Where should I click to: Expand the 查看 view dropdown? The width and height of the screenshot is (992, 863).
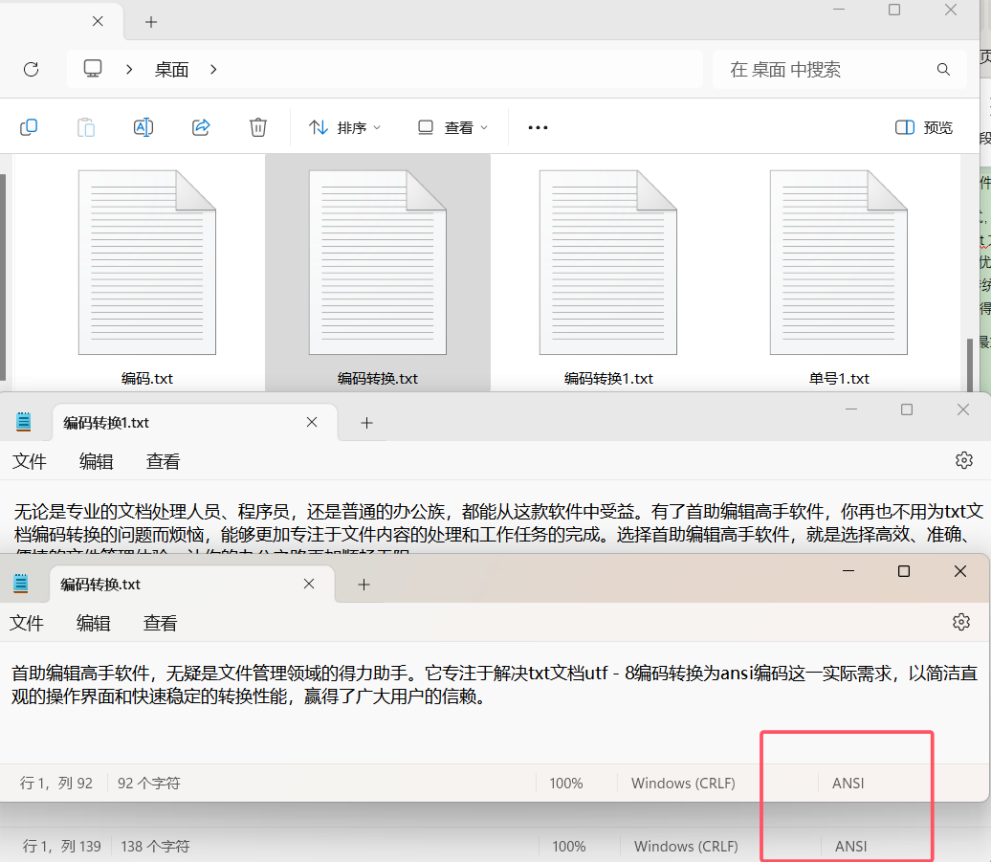pos(453,127)
